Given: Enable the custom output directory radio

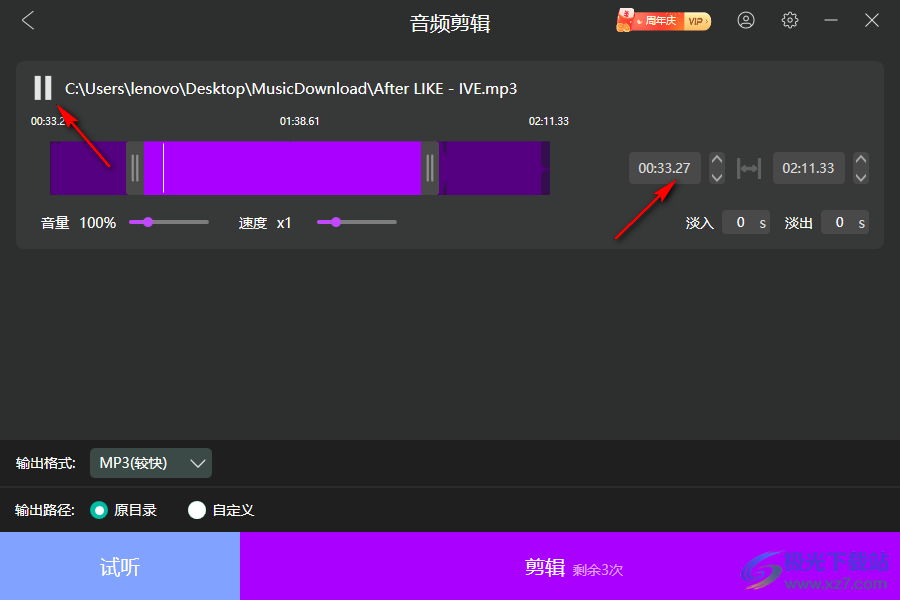Looking at the screenshot, I should click(x=196, y=510).
